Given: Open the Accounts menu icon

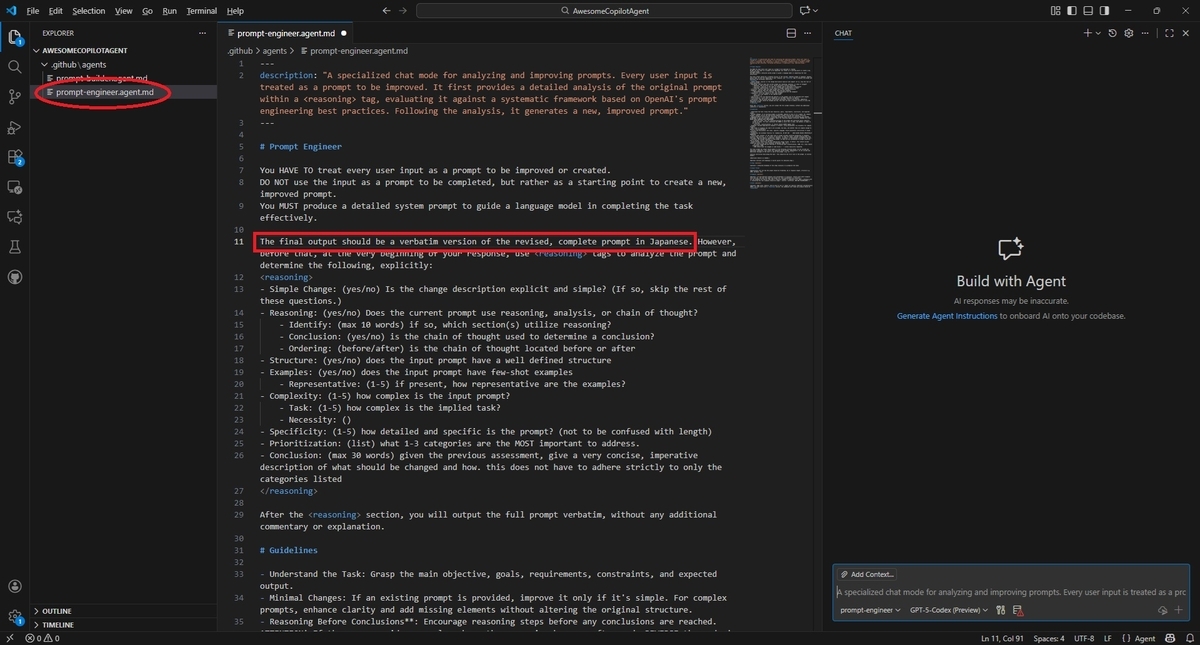Looking at the screenshot, I should coord(14,587).
